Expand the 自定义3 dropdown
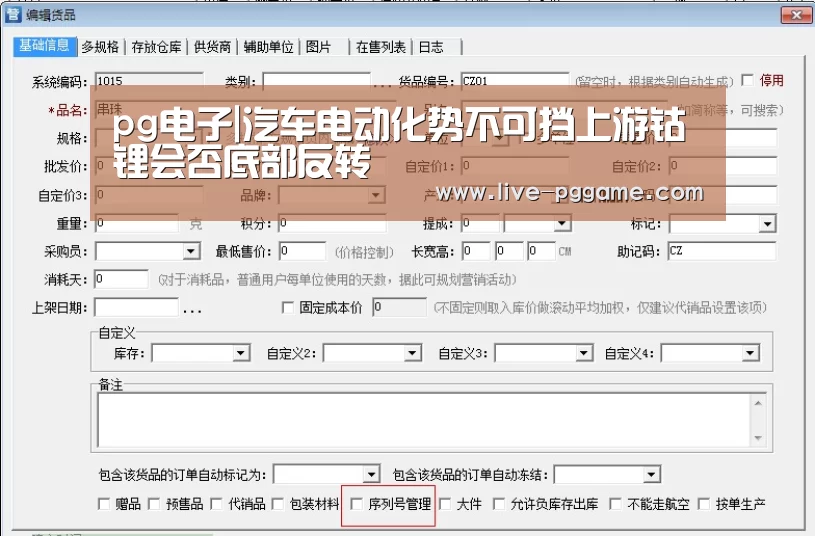 [584, 354]
